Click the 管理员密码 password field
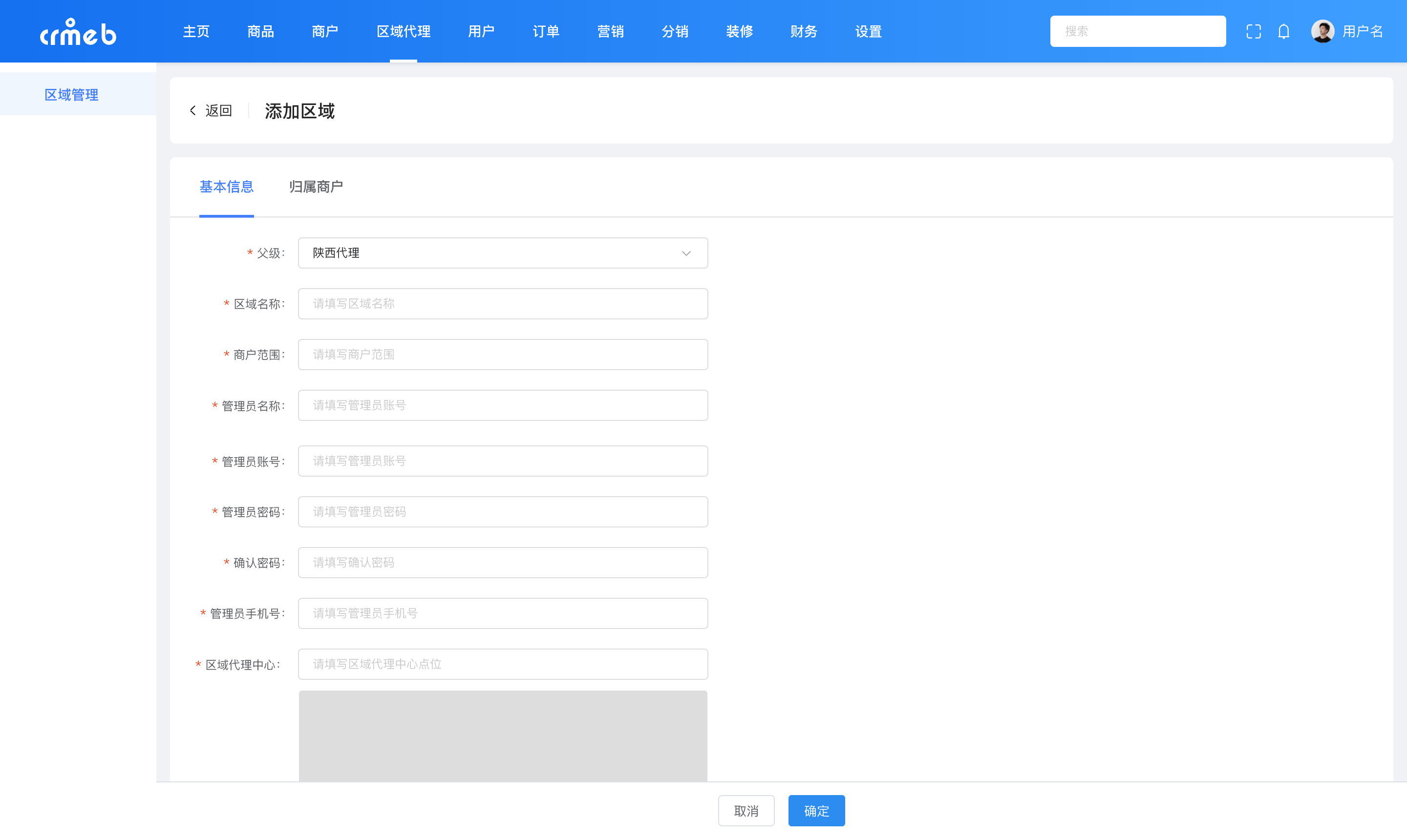The width and height of the screenshot is (1407, 840). (503, 511)
